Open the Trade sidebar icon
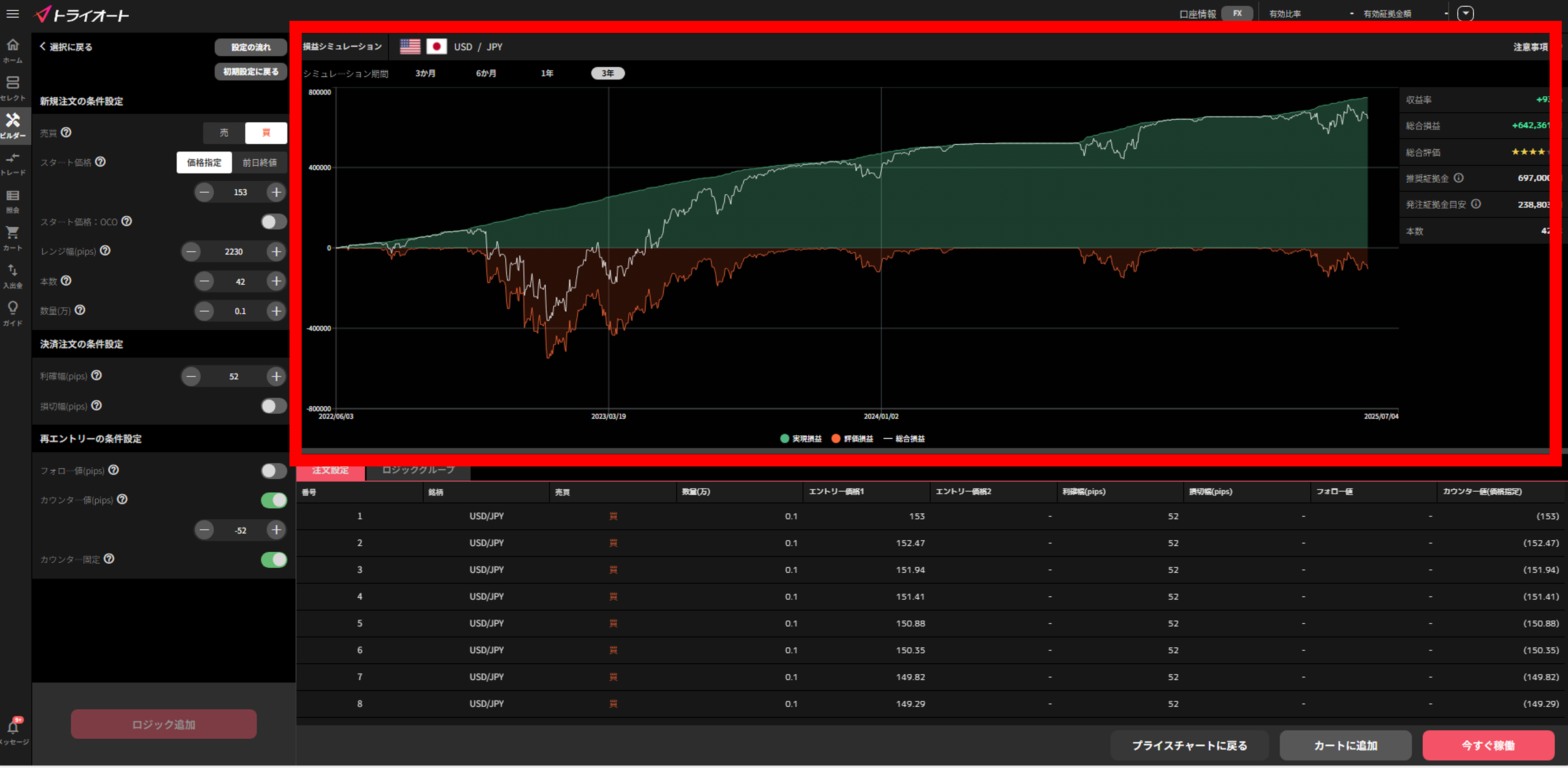Image resolution: width=1568 pixels, height=768 pixels. (13, 164)
